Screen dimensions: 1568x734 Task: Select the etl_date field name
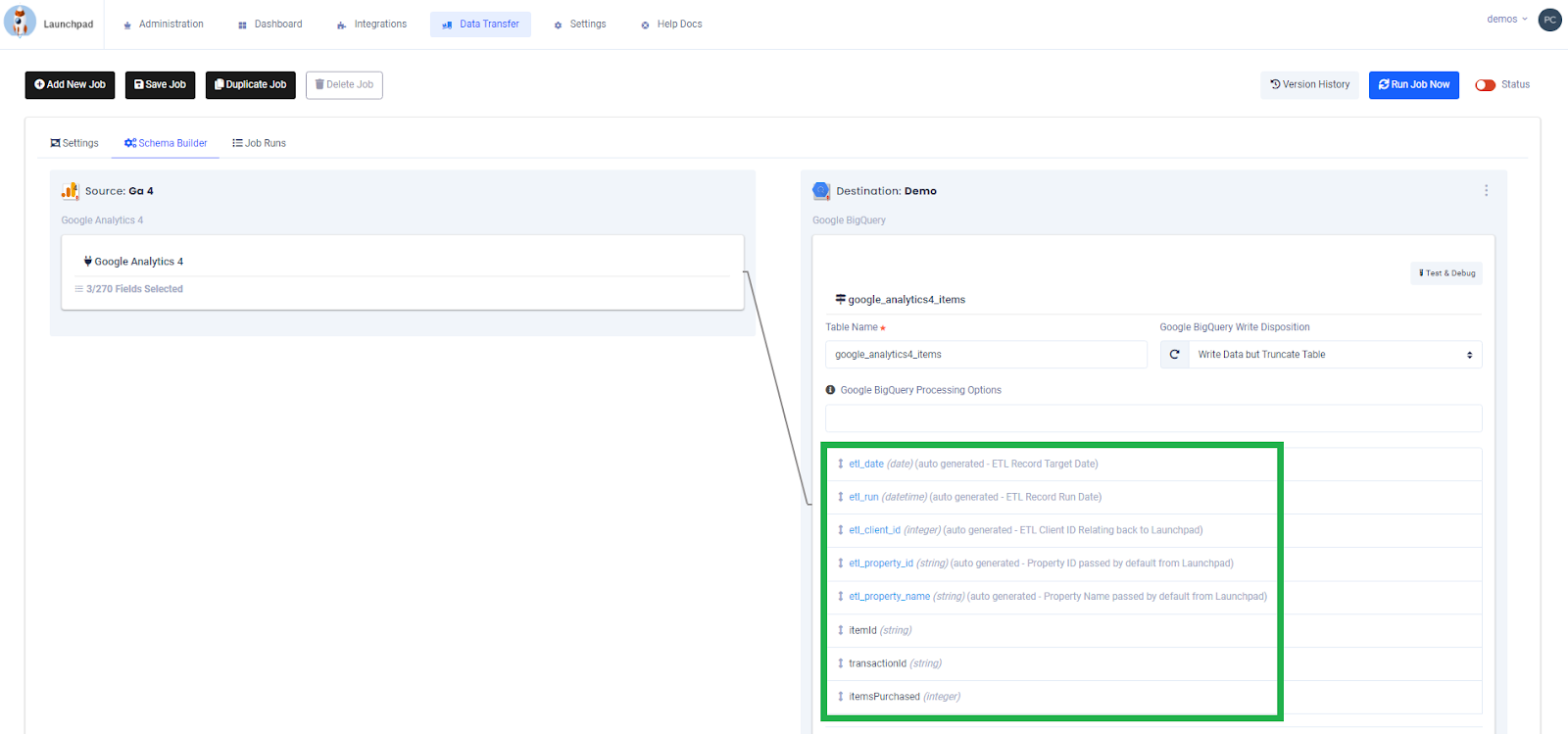click(866, 465)
